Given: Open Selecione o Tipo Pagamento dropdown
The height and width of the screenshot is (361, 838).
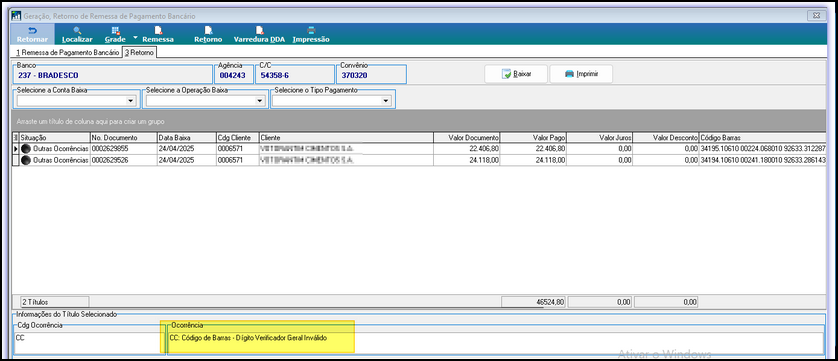Looking at the screenshot, I should point(386,101).
